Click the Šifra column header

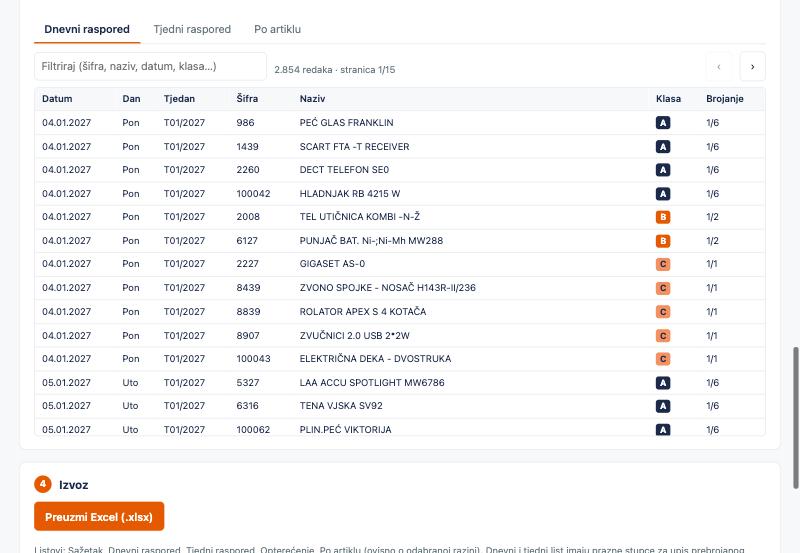(247, 99)
